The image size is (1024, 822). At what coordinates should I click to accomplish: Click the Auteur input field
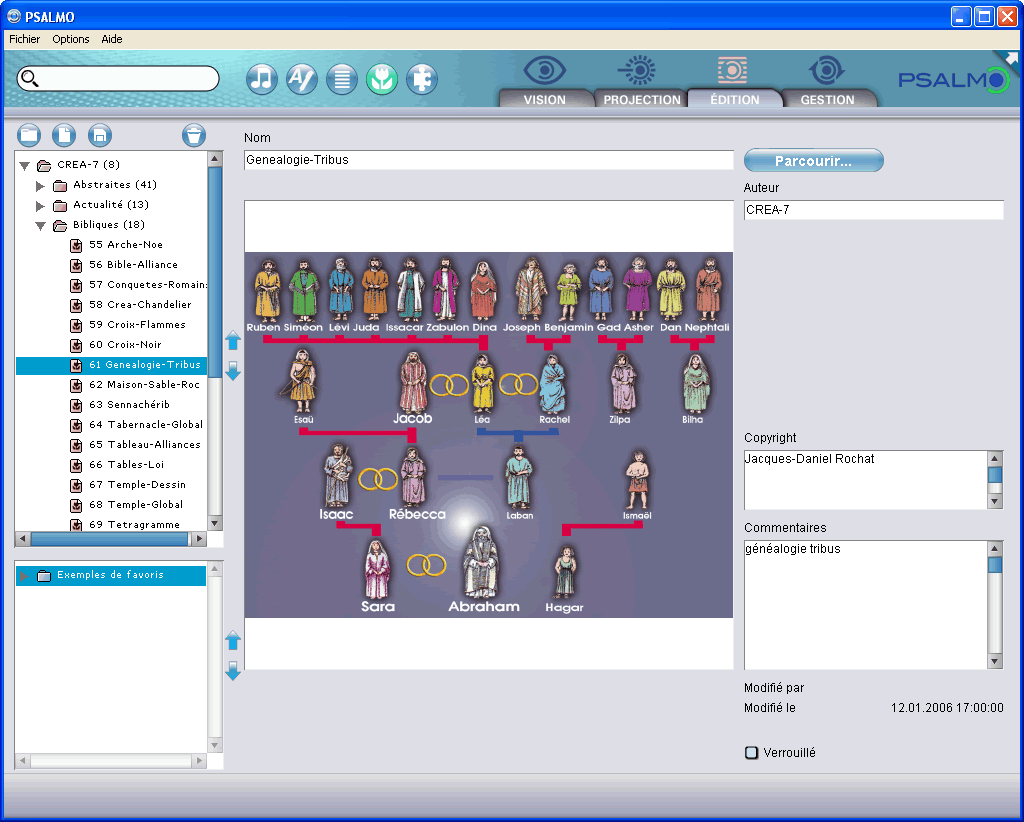[873, 210]
